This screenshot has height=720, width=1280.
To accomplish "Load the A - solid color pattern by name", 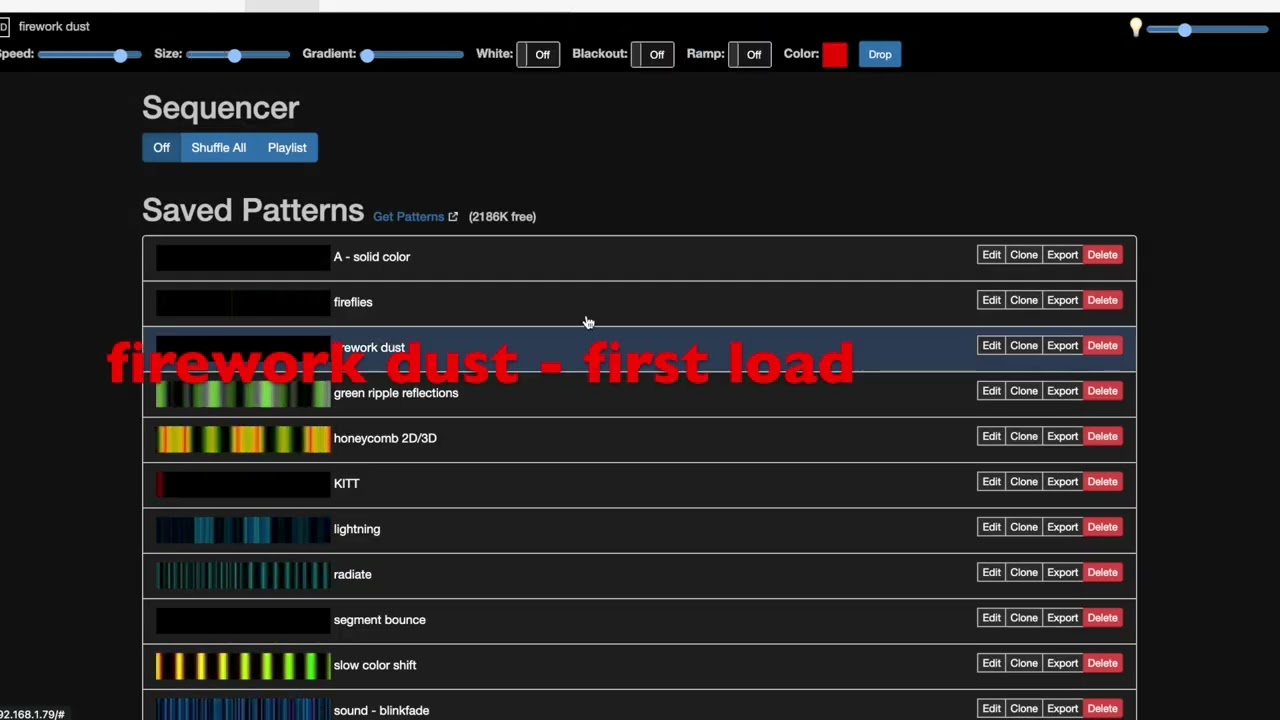I will pos(372,257).
